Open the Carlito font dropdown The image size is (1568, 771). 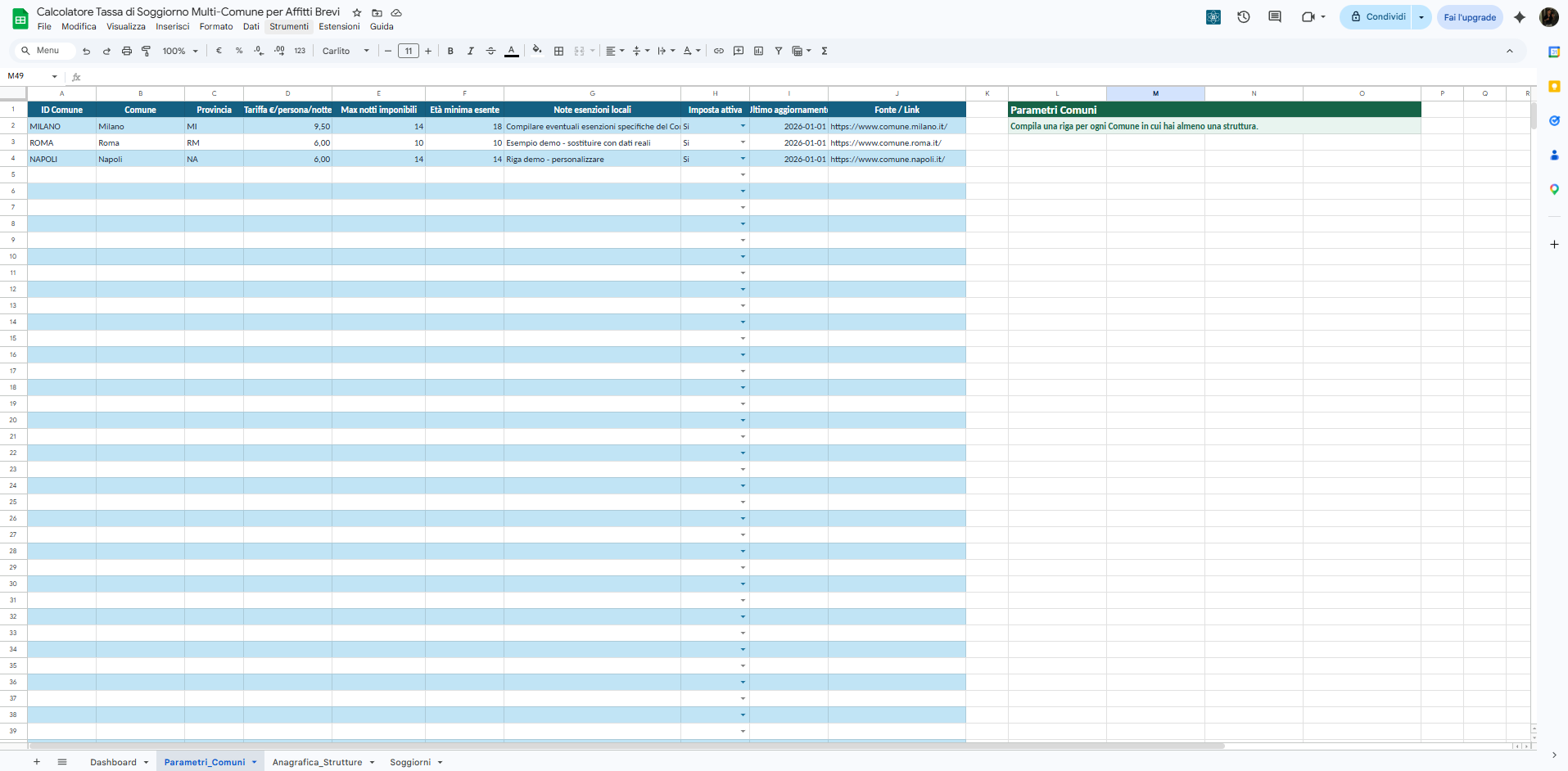point(344,51)
